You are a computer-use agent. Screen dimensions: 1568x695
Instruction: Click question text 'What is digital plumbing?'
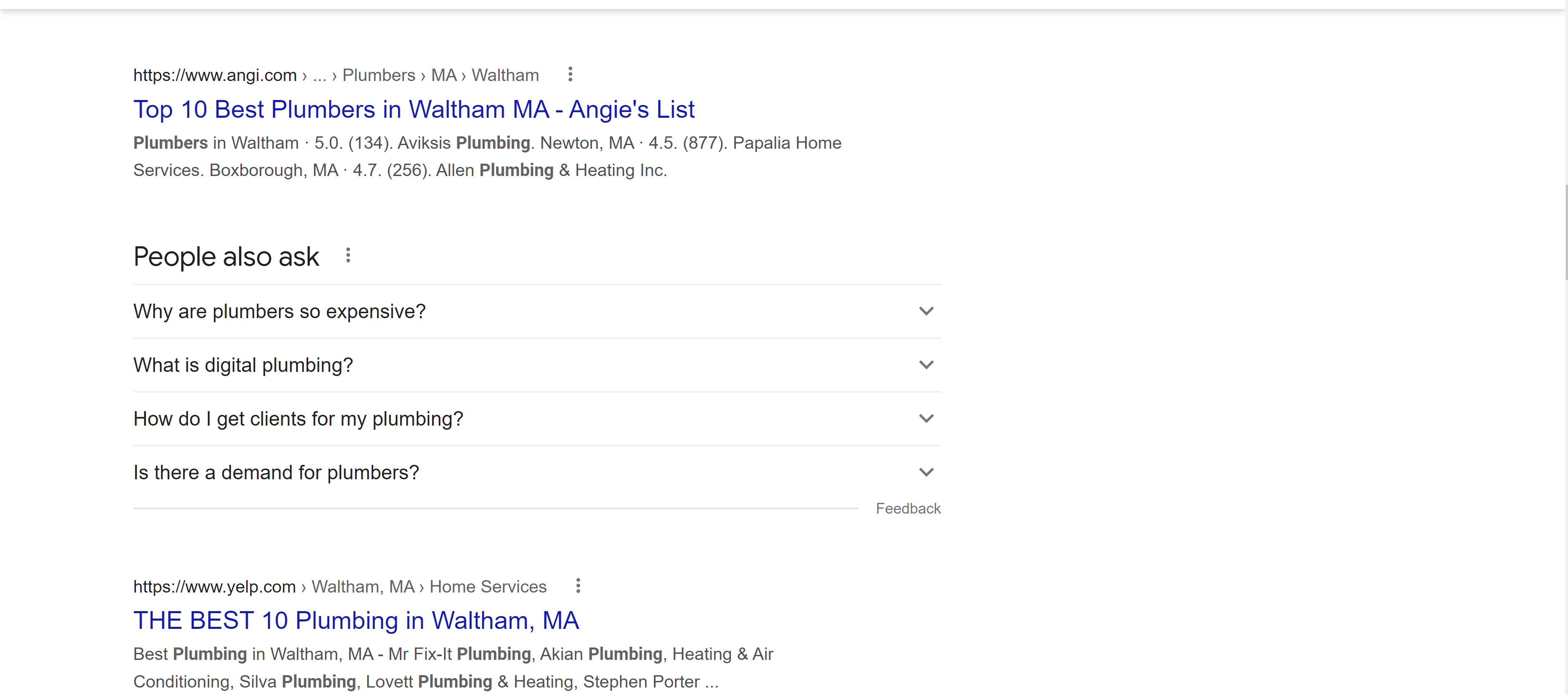(x=243, y=365)
